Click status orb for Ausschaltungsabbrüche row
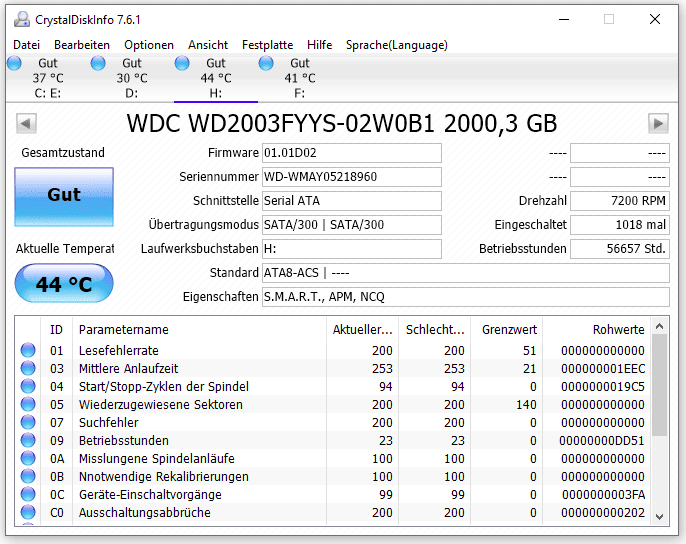The height and width of the screenshot is (544, 686). click(x=28, y=512)
